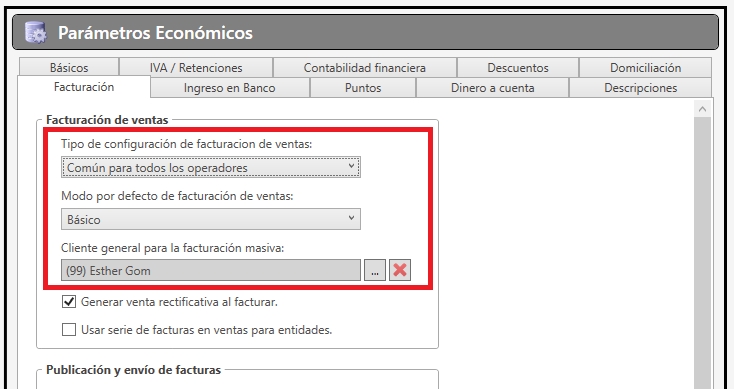734x389 pixels.
Task: Open the IVA / Retenciones tab
Action: (x=196, y=67)
